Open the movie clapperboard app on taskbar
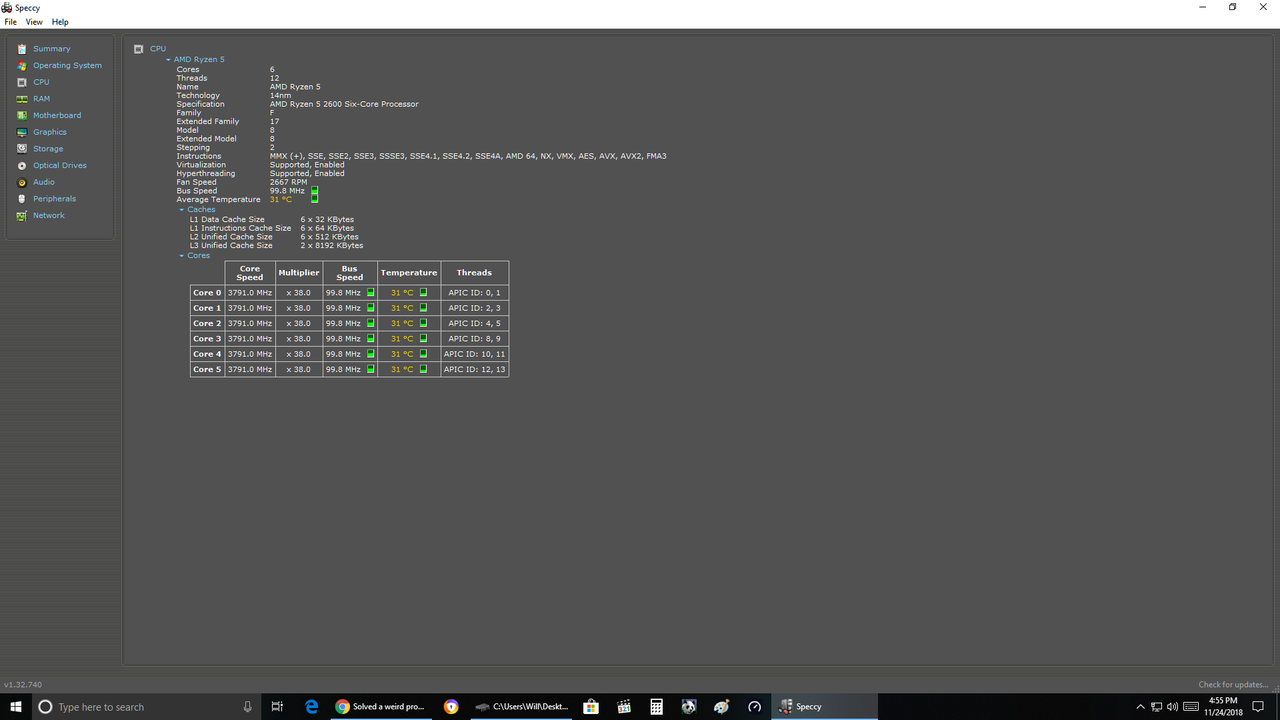The image size is (1280, 720). point(624,706)
